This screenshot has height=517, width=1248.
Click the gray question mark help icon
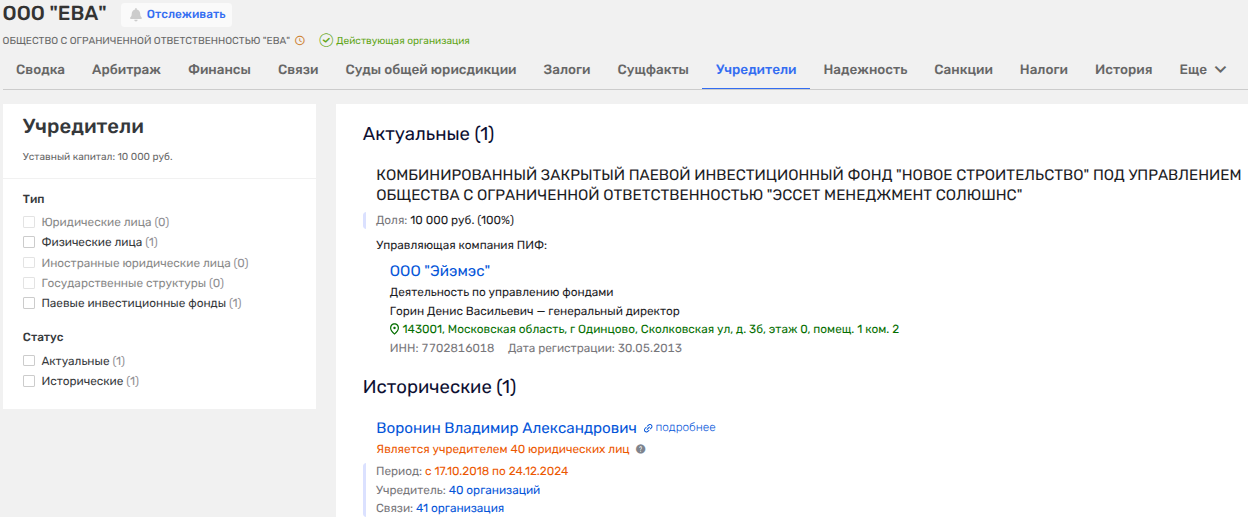pyautogui.click(x=641, y=449)
